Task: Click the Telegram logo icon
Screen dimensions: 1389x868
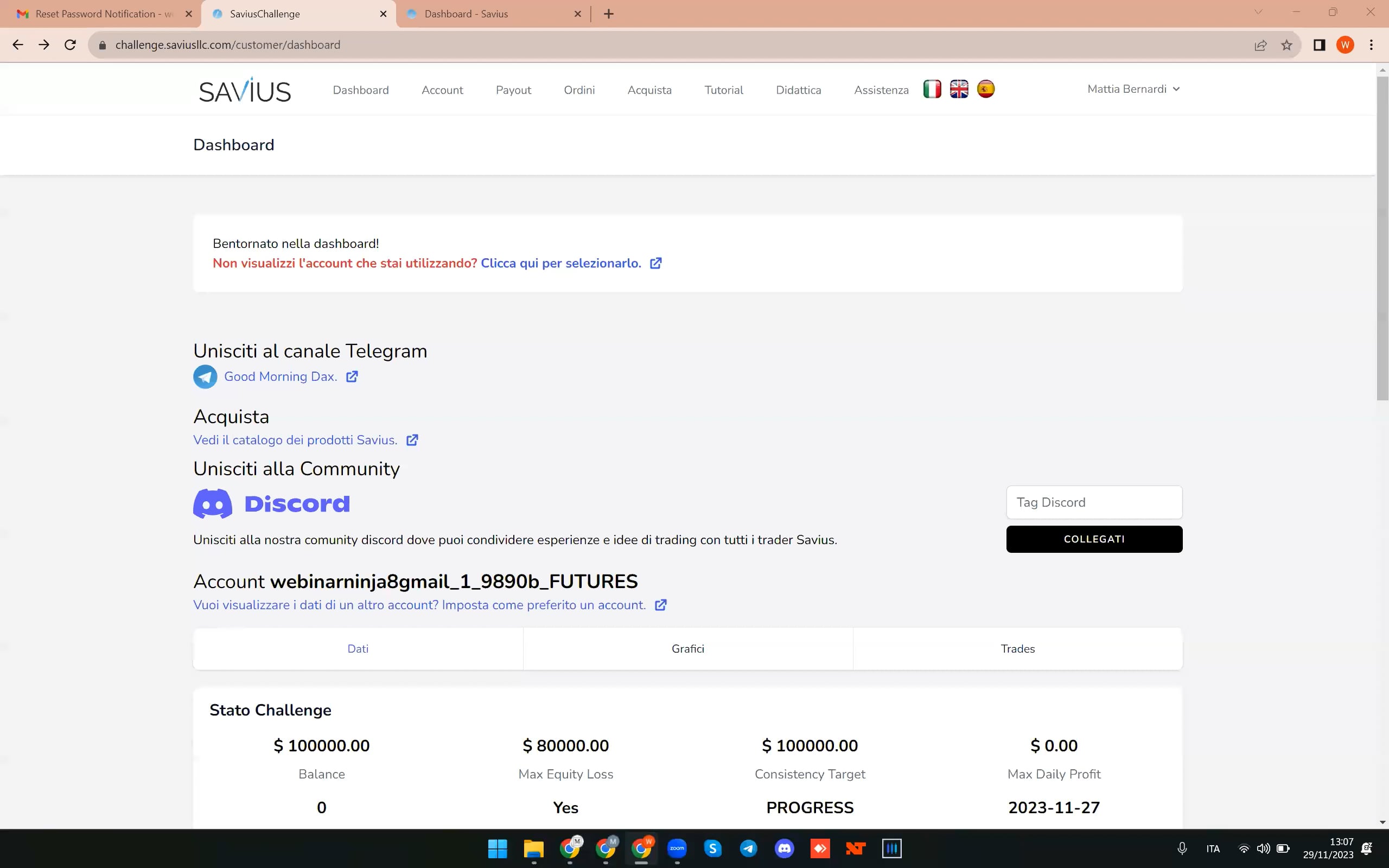Action: pos(205,376)
